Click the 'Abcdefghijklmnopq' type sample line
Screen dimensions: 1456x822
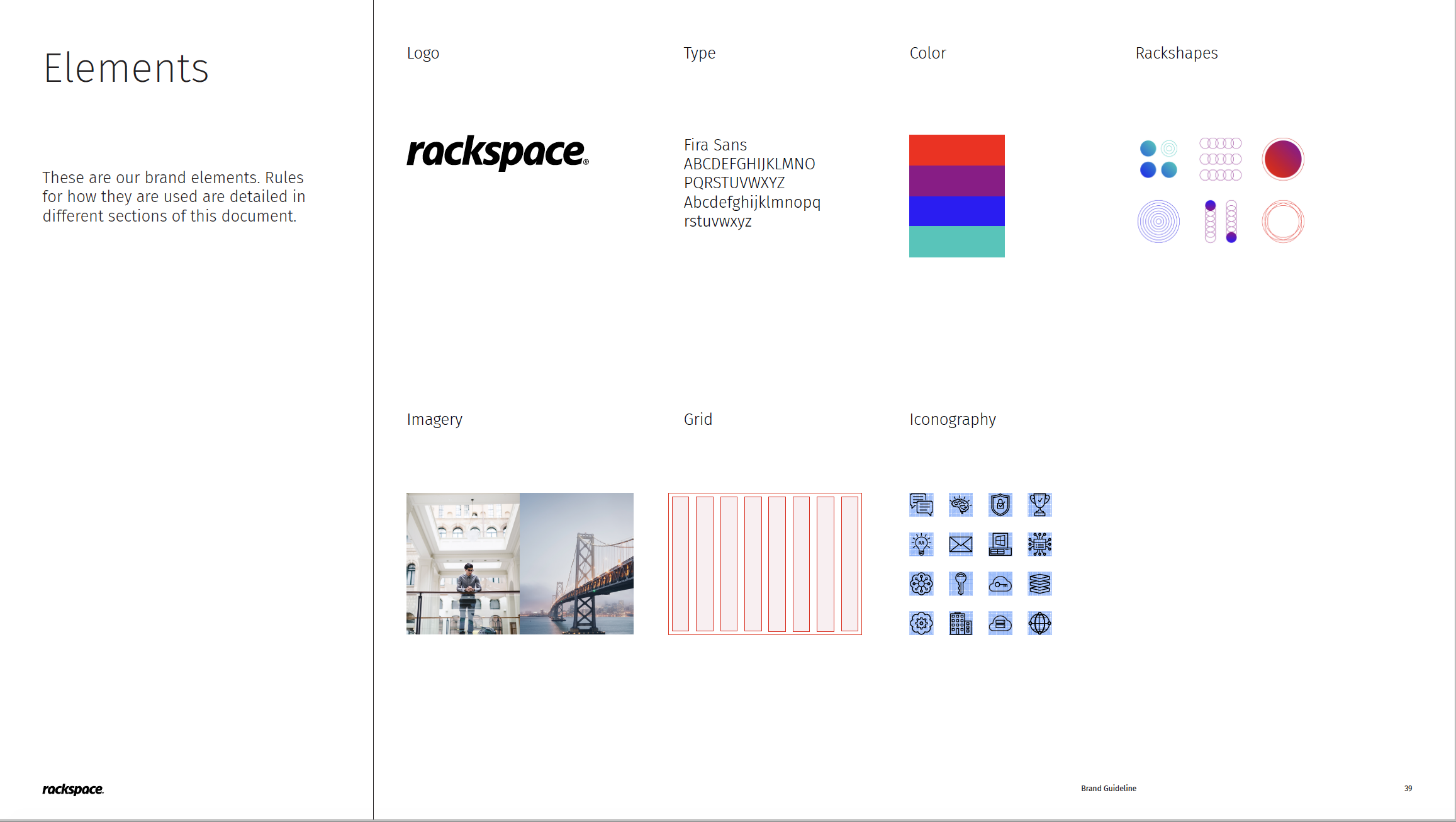[753, 203]
